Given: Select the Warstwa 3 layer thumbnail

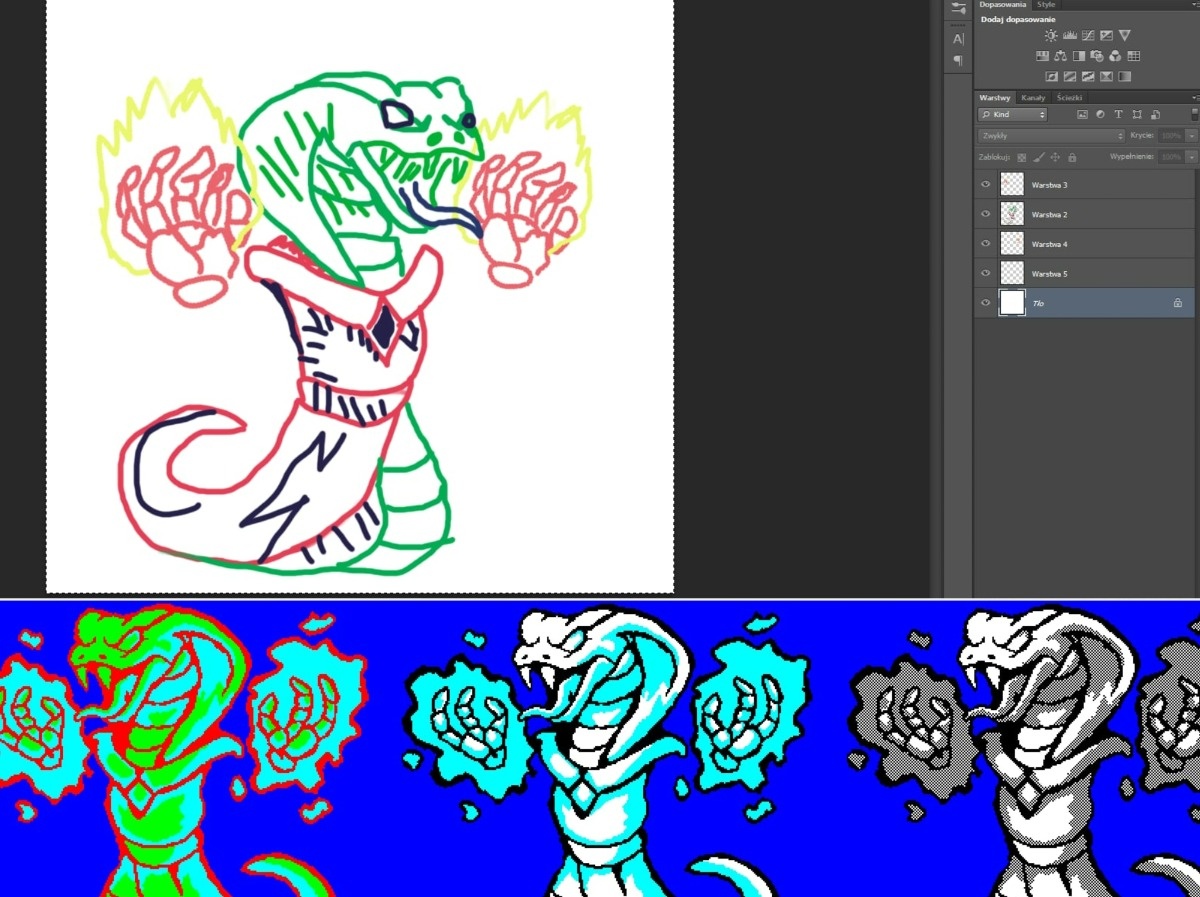Looking at the screenshot, I should point(1013,185).
